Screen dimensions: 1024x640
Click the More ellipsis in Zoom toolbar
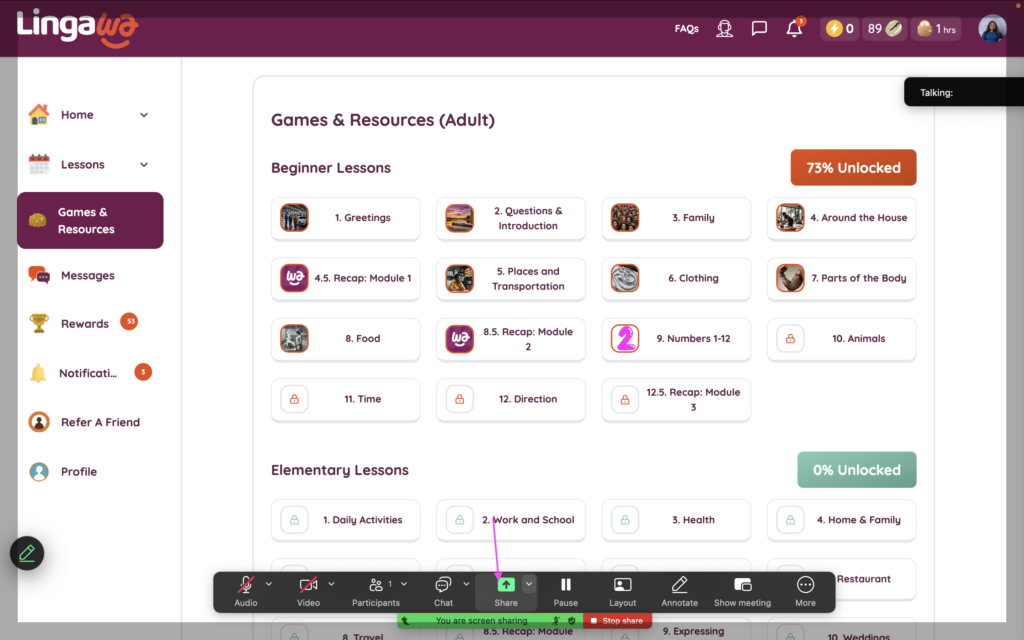[805, 590]
